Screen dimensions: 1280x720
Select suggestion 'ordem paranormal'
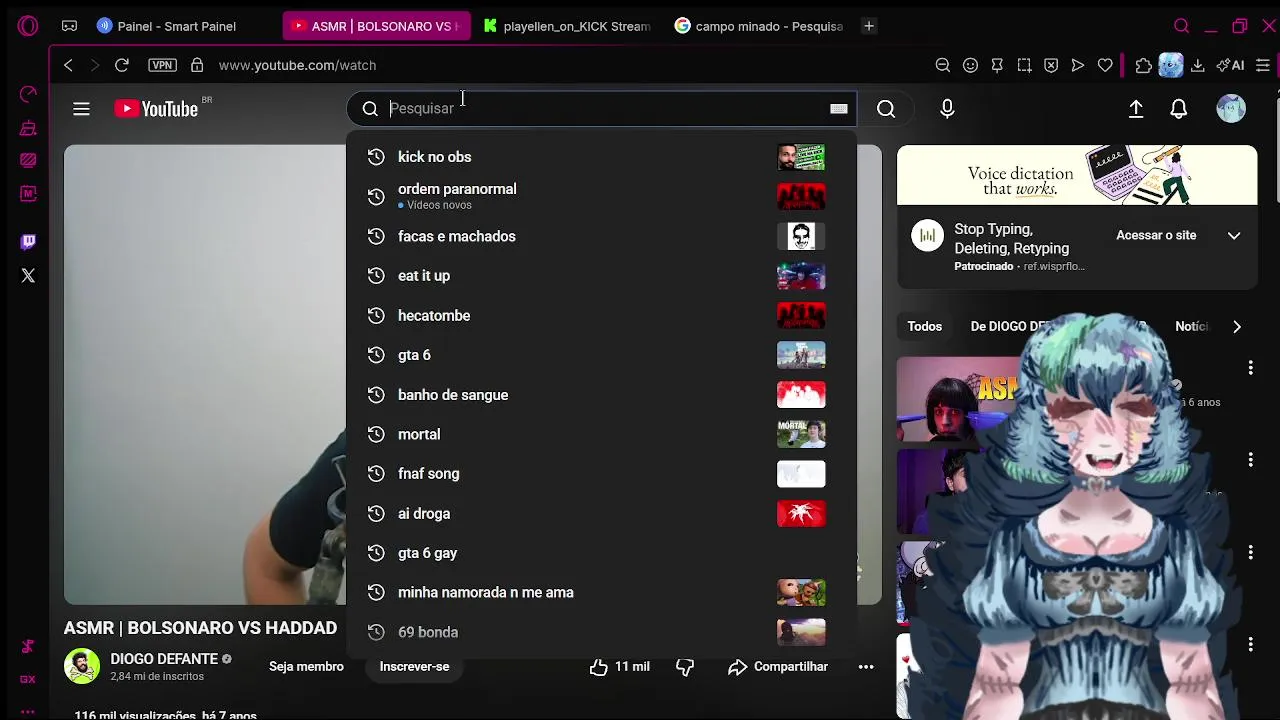pyautogui.click(x=601, y=196)
